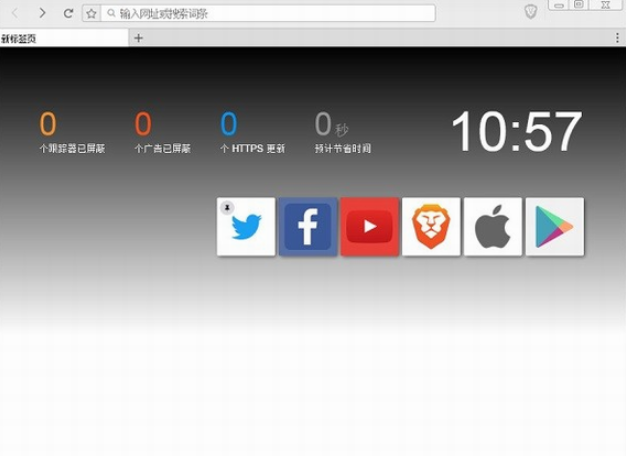Image resolution: width=626 pixels, height=456 pixels.
Task: Open the Google Play shortcut tile
Action: click(x=555, y=227)
